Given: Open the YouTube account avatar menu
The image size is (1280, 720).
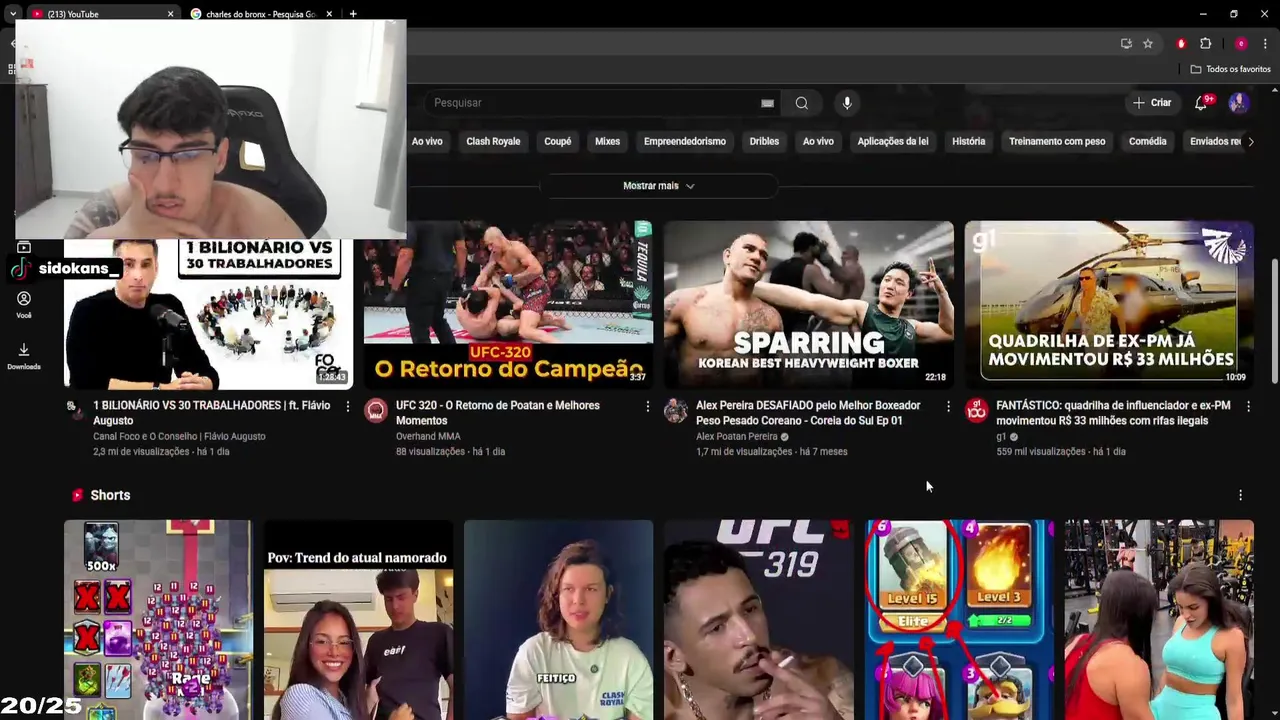Looking at the screenshot, I should click(1239, 103).
